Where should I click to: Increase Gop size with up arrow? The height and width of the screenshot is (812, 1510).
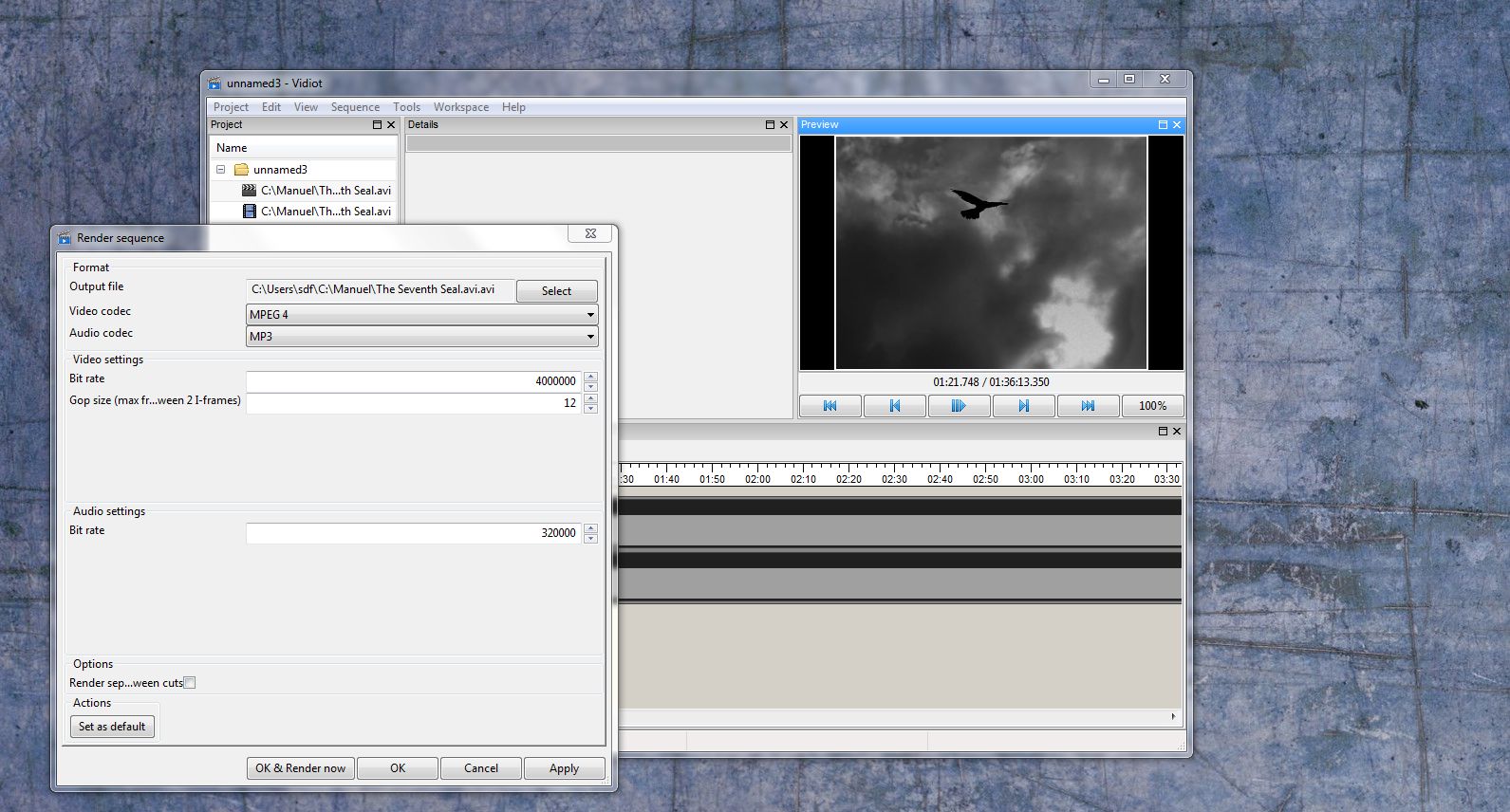click(x=590, y=398)
